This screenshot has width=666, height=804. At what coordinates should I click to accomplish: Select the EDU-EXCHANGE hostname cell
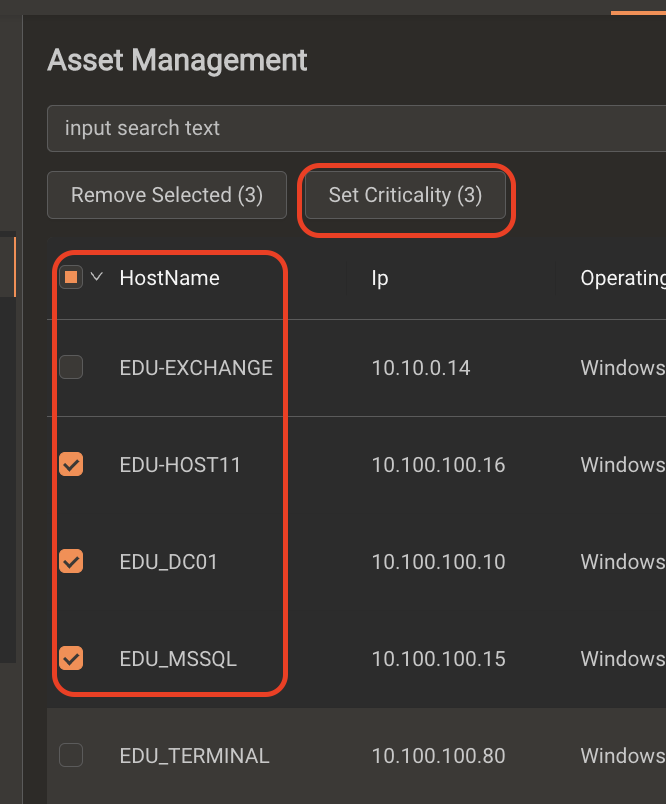coord(196,368)
